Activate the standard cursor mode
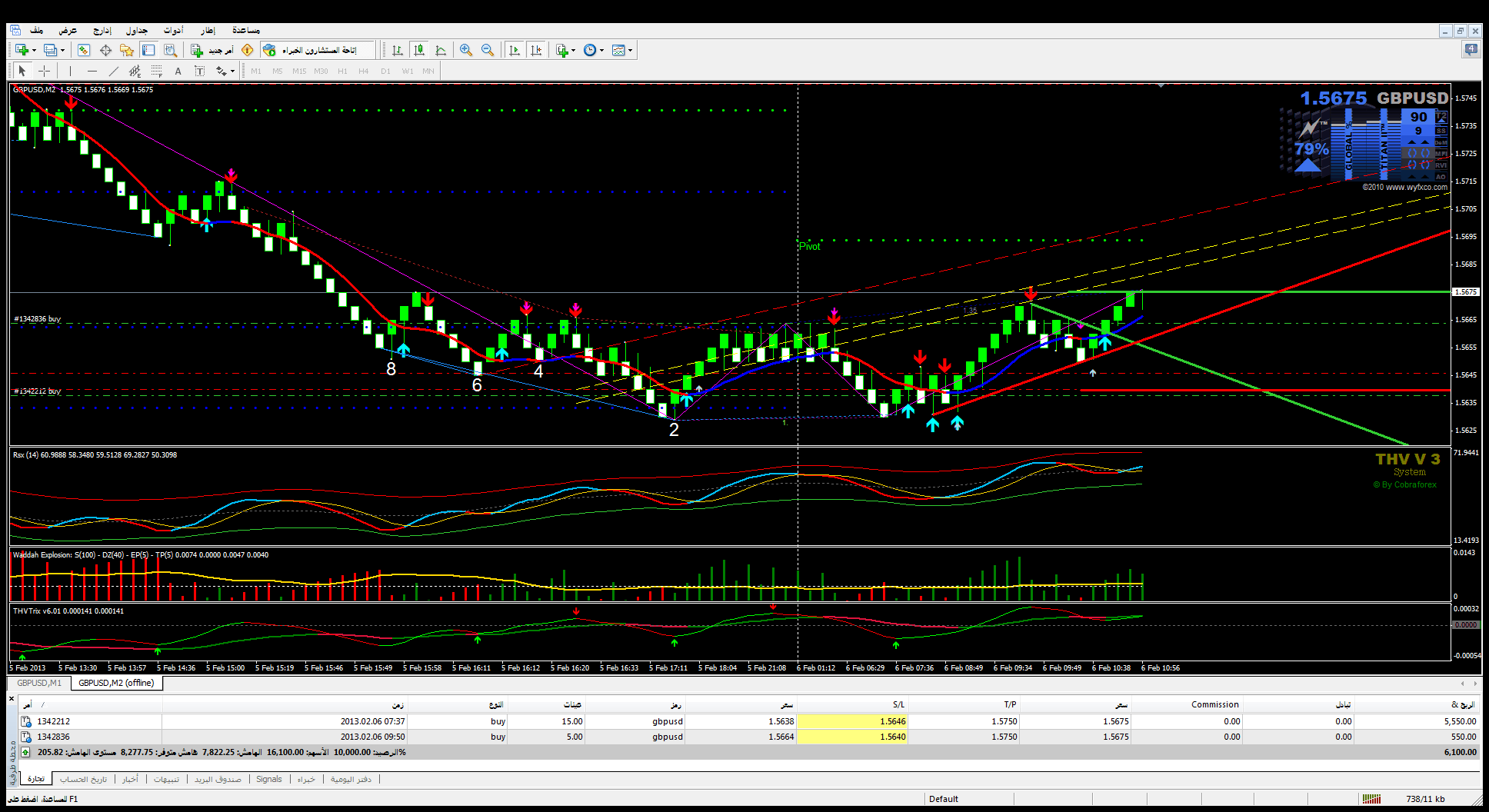The height and width of the screenshot is (812, 1489). click(22, 71)
